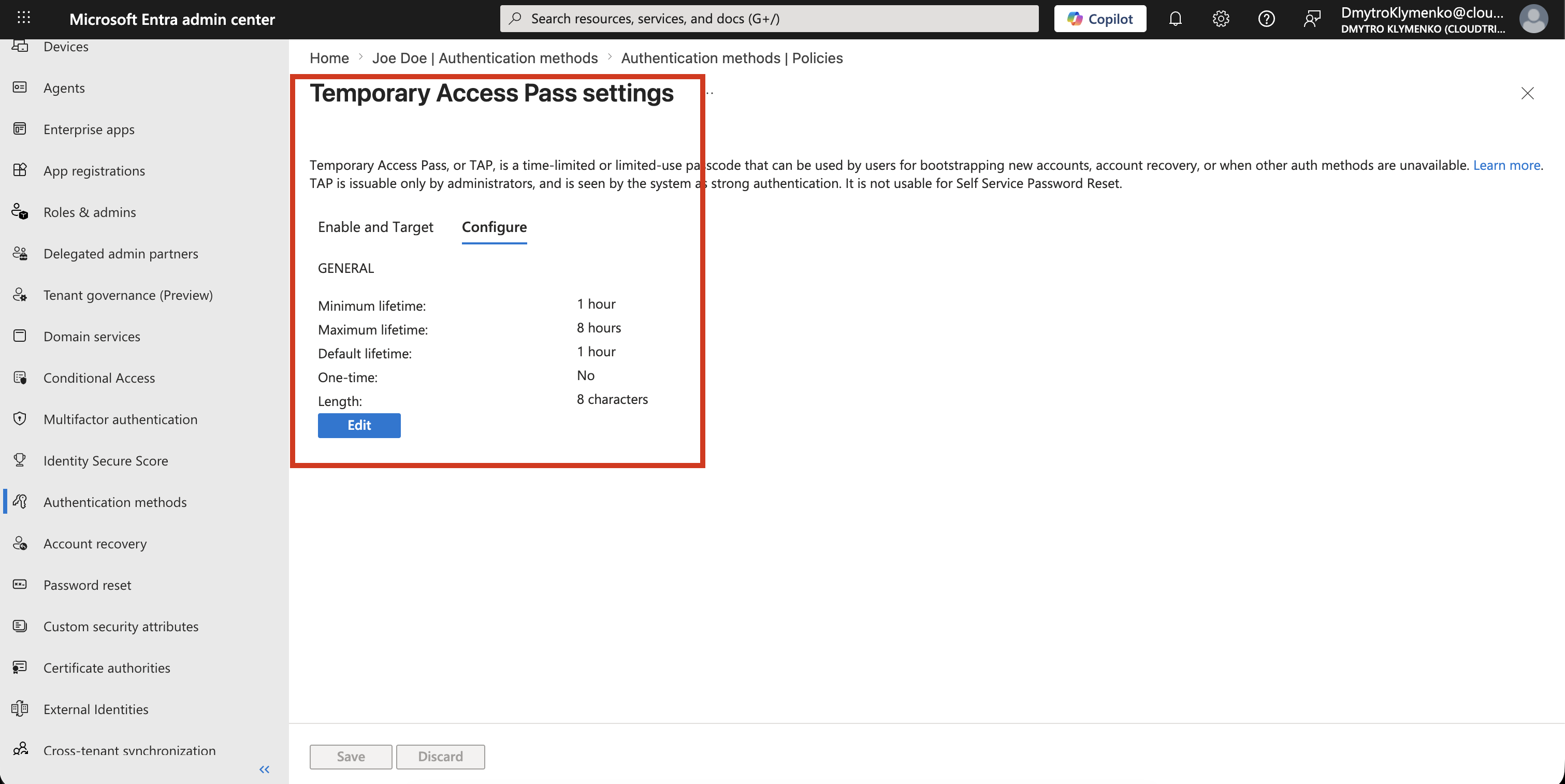Open the notifications bell
Viewport: 1565px width, 784px height.
tap(1175, 19)
